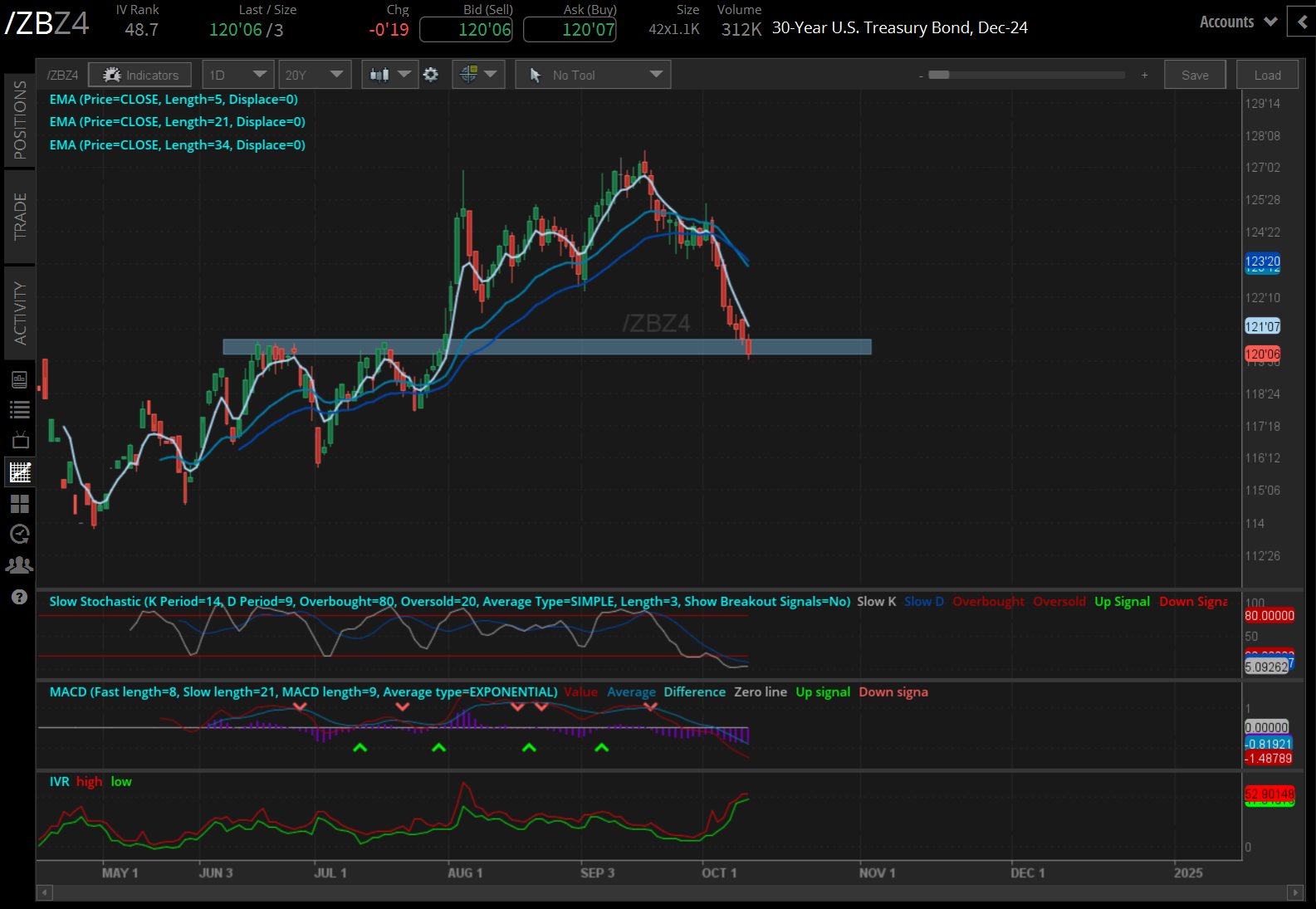Open the candlestick chart type dropdown
1316x909 pixels.
390,75
